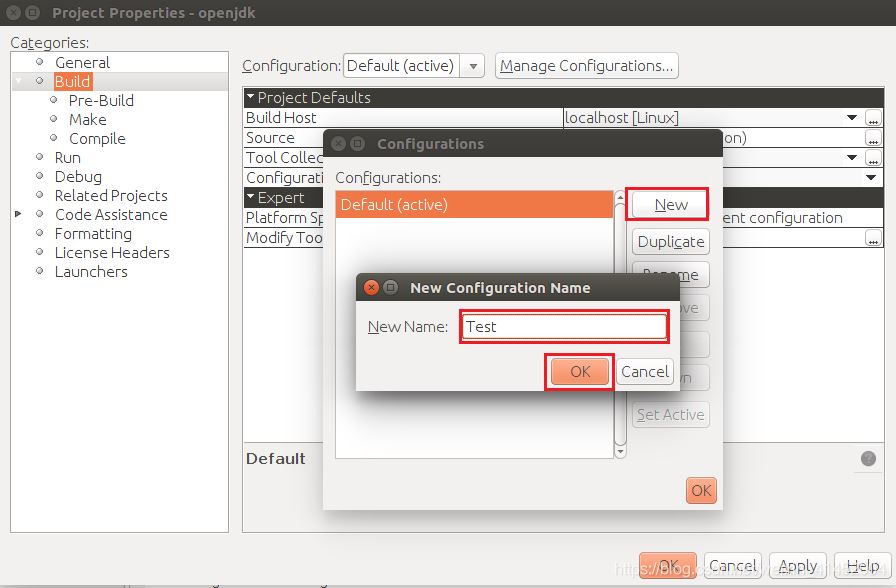Click the ellipsis button on Source row

coord(873,138)
